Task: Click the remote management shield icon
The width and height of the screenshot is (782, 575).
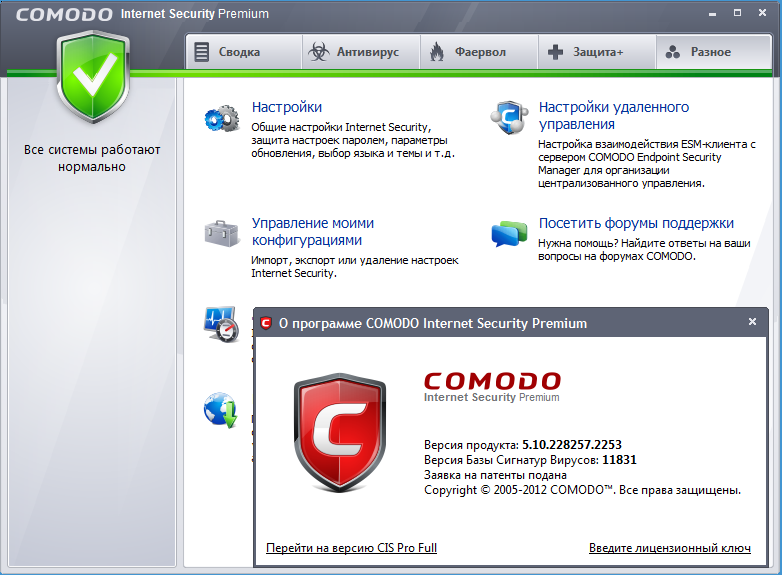Action: click(x=509, y=117)
